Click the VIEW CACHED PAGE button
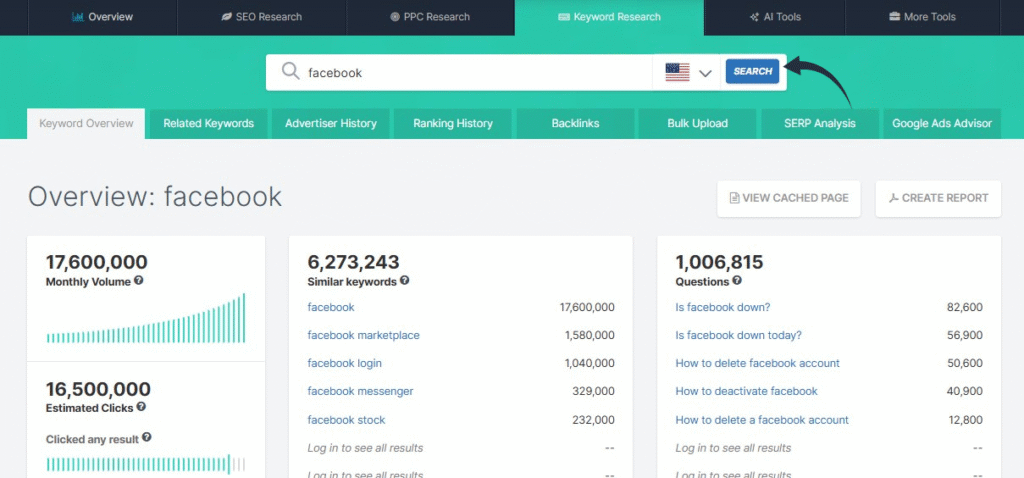 [789, 199]
